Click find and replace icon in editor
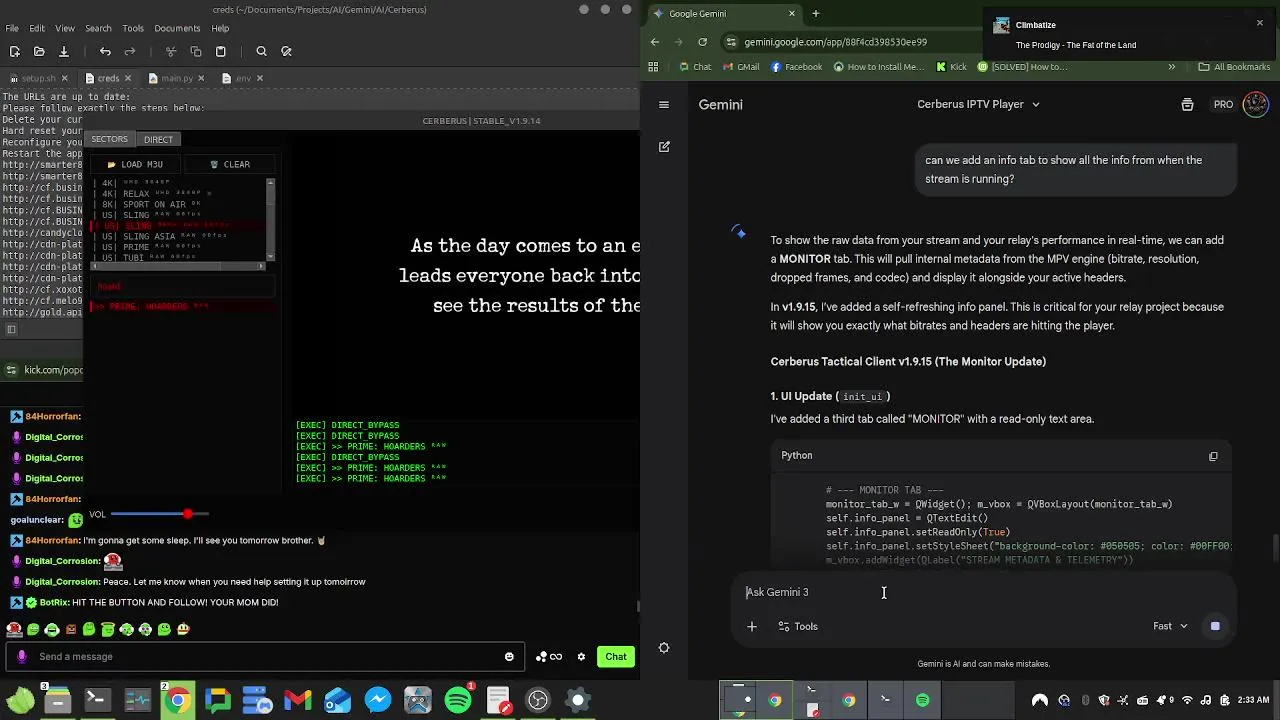 pos(287,51)
